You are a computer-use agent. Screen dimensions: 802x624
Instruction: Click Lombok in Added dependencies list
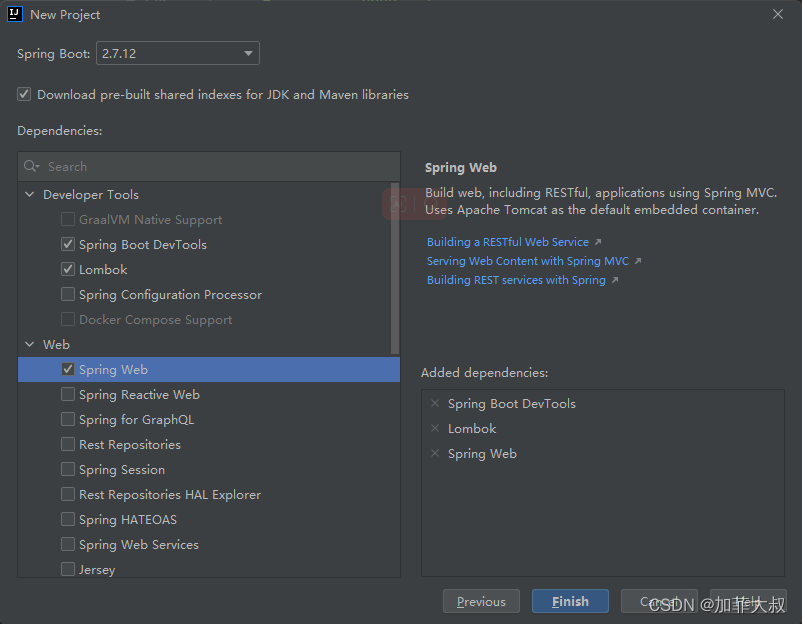pyautogui.click(x=472, y=429)
